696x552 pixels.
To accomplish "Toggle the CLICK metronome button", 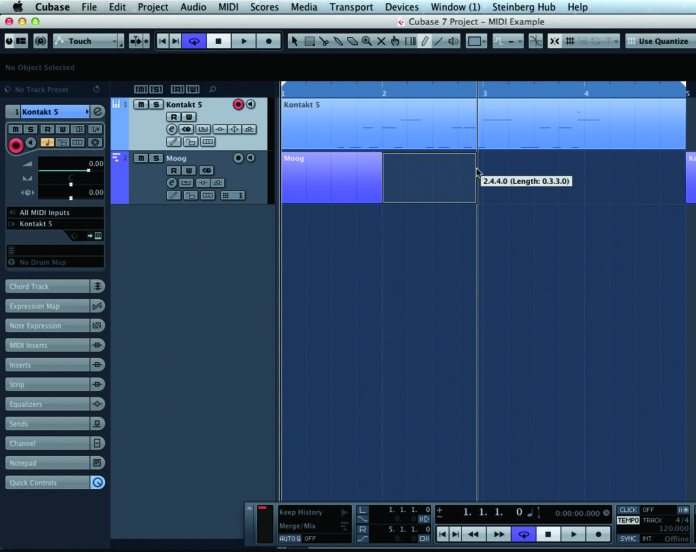I will tap(628, 510).
